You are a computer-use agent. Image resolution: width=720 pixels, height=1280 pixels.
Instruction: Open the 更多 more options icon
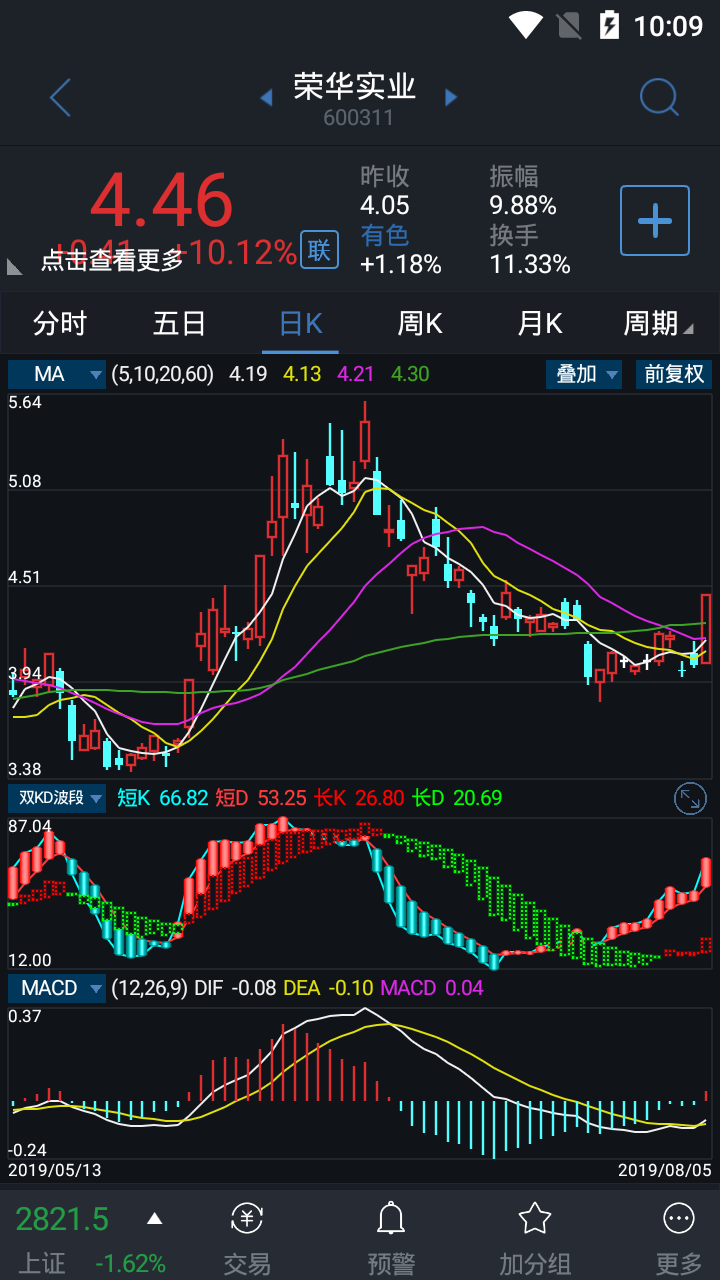(x=679, y=1218)
